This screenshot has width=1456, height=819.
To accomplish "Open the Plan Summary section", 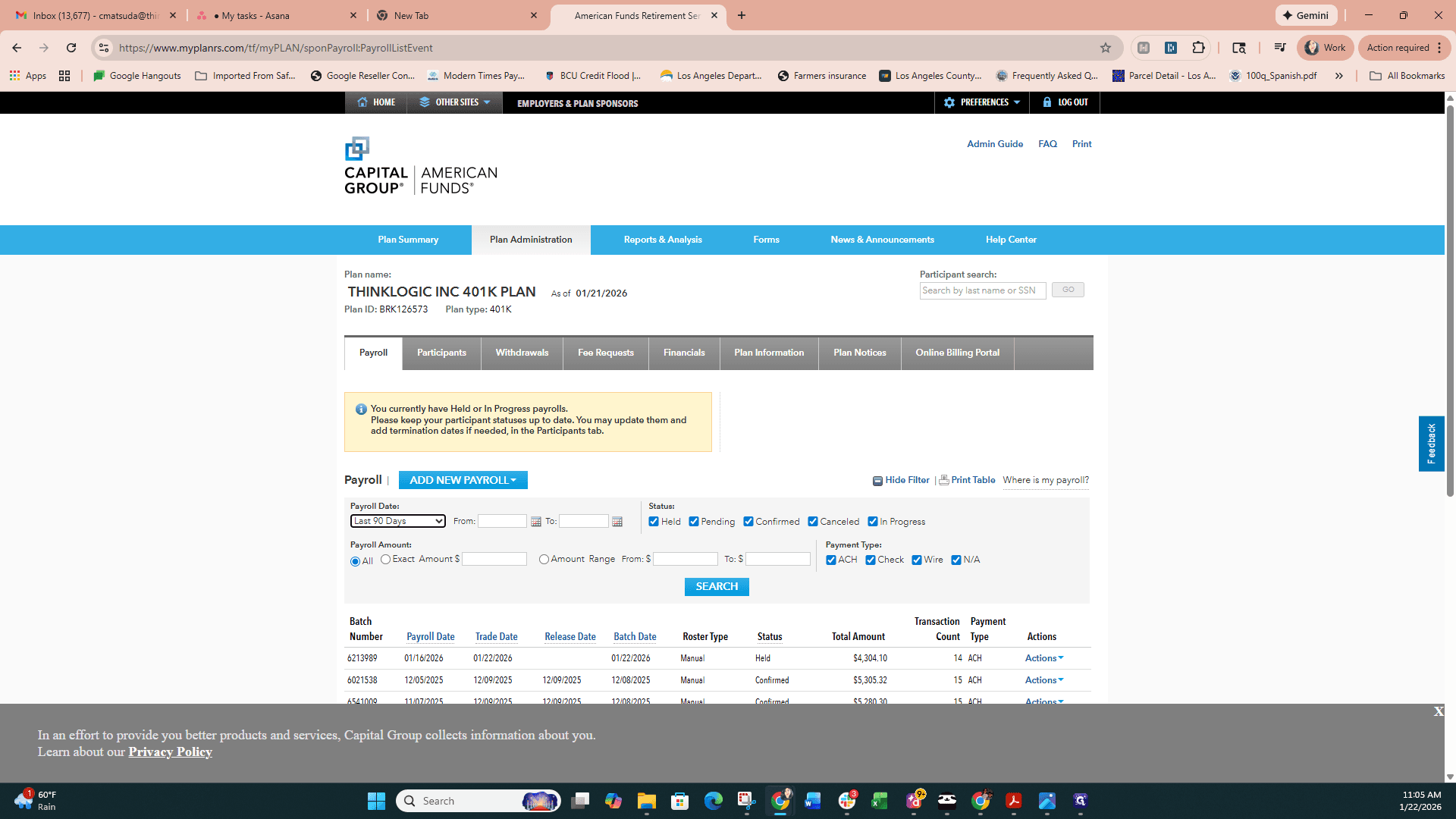I will pos(408,240).
